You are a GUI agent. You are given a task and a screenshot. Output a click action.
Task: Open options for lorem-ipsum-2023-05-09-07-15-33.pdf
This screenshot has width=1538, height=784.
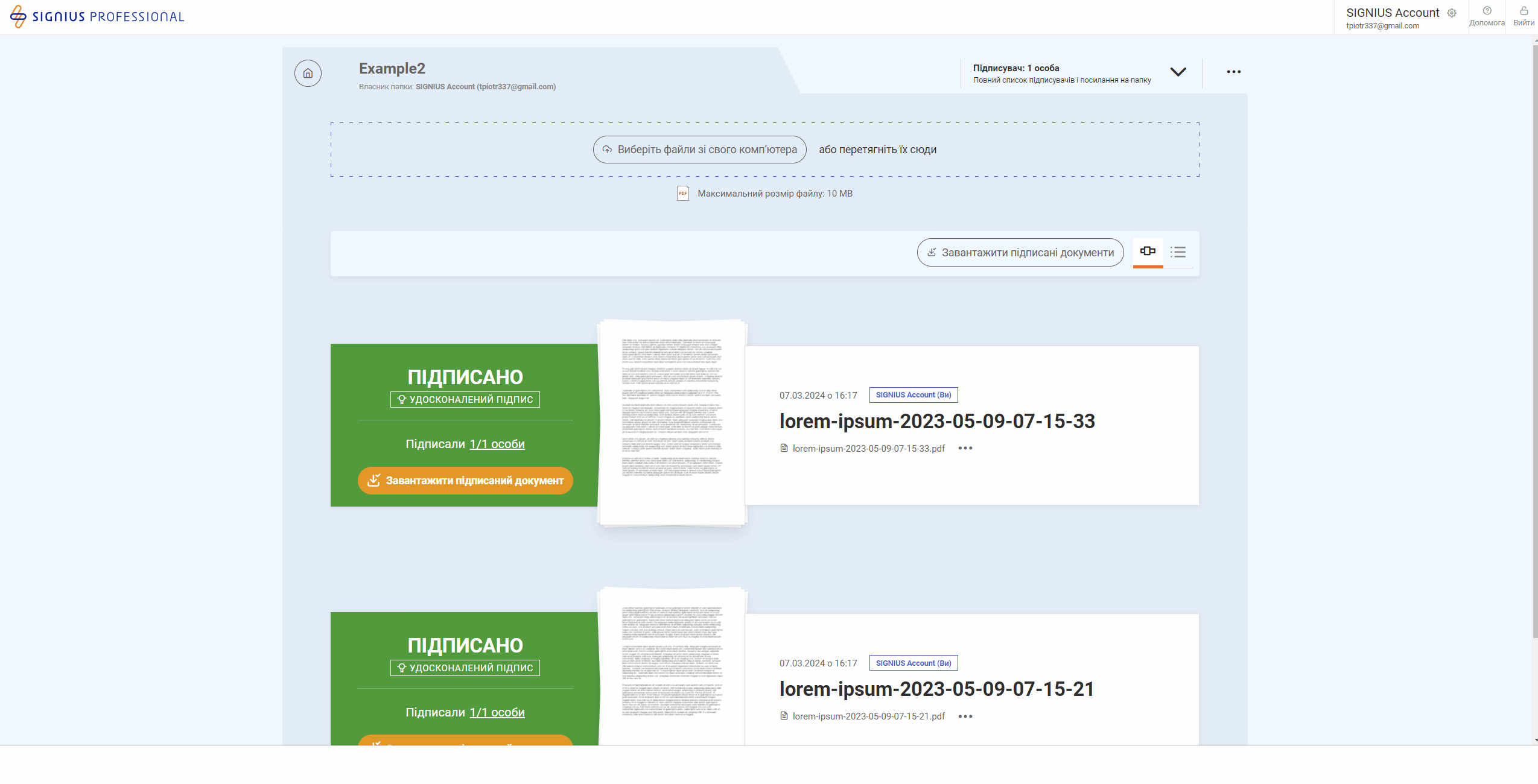[965, 448]
